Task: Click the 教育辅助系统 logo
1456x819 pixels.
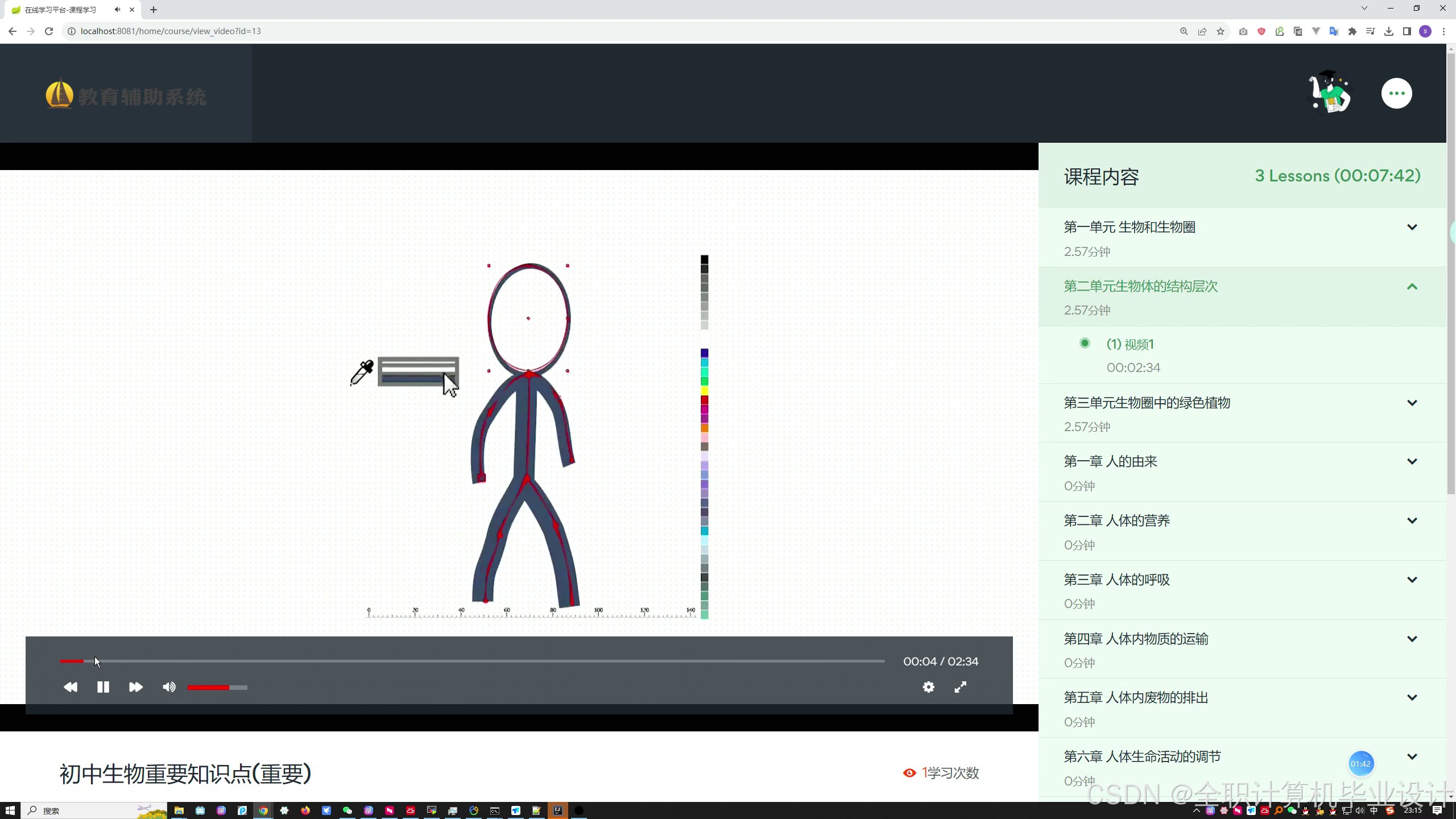Action: point(126,96)
